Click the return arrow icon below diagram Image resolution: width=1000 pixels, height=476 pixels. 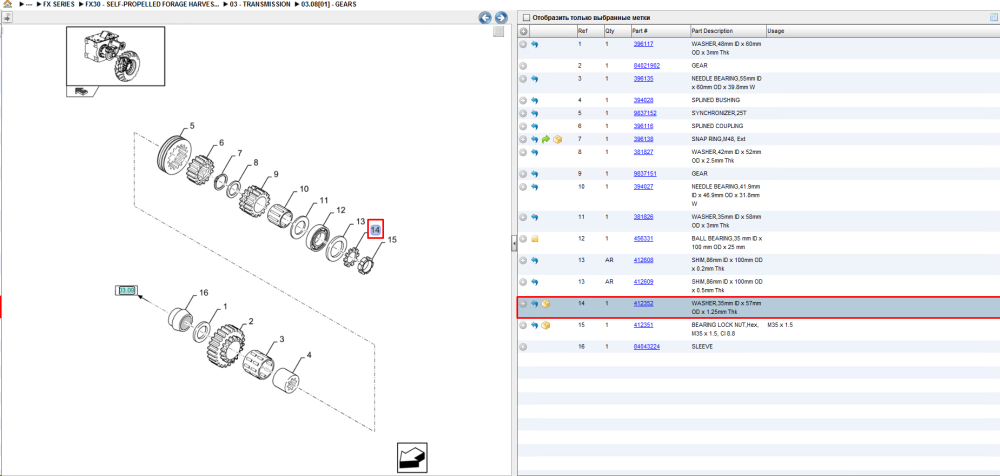point(412,457)
